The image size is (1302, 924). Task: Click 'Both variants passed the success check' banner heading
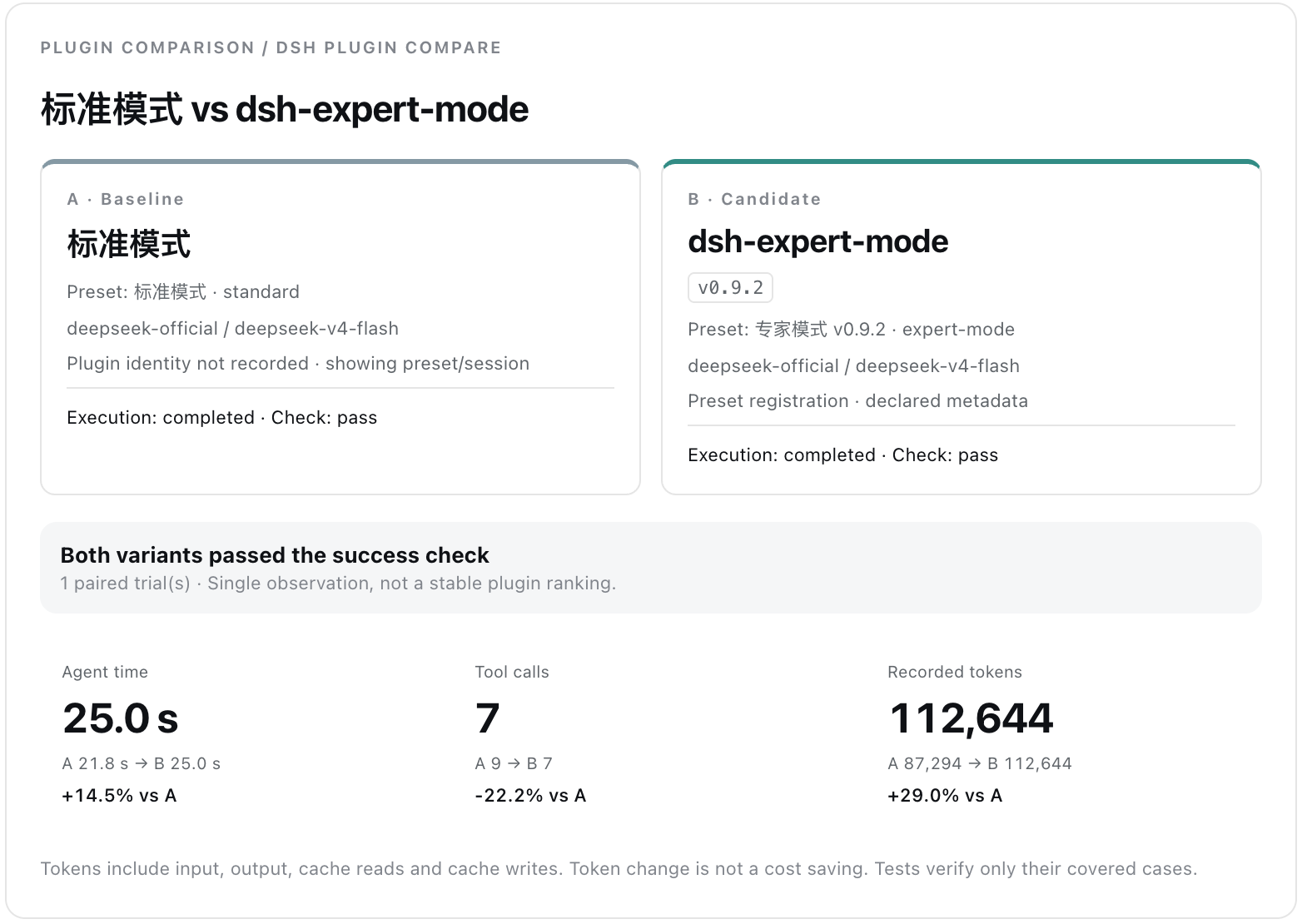coord(275,555)
